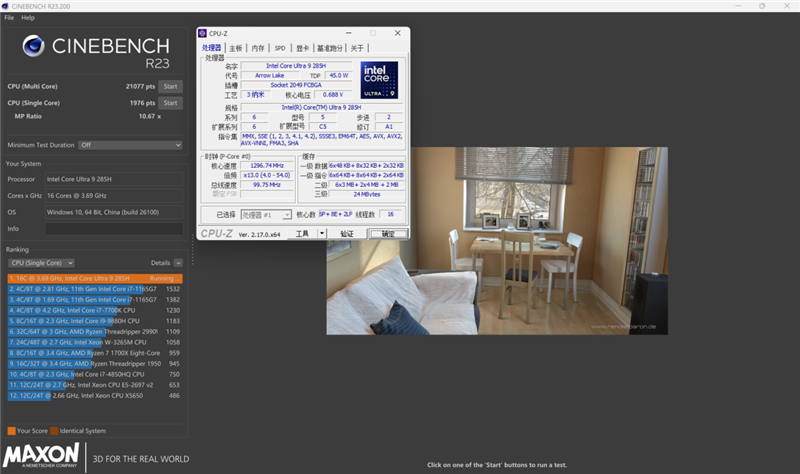800x474 pixels.
Task: Open the Minimum Test Duration dropdown
Action: coord(130,145)
